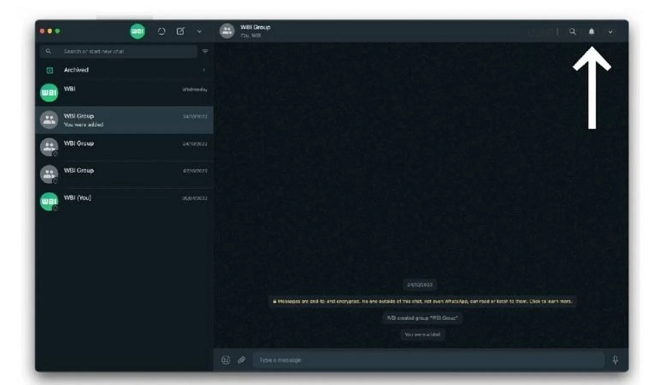Screen dimensions: 650x385
Task: Start a new chat with compose icon
Action: pyautogui.click(x=181, y=31)
